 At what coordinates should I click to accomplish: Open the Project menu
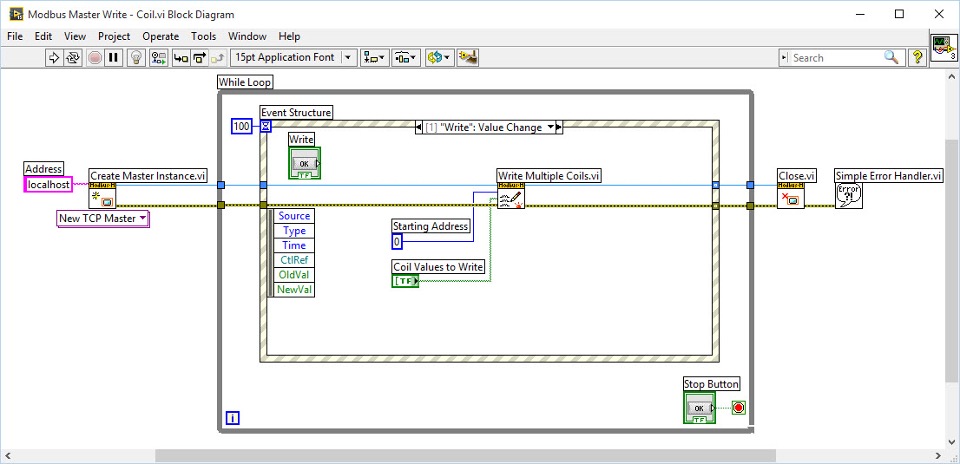pyautogui.click(x=114, y=36)
